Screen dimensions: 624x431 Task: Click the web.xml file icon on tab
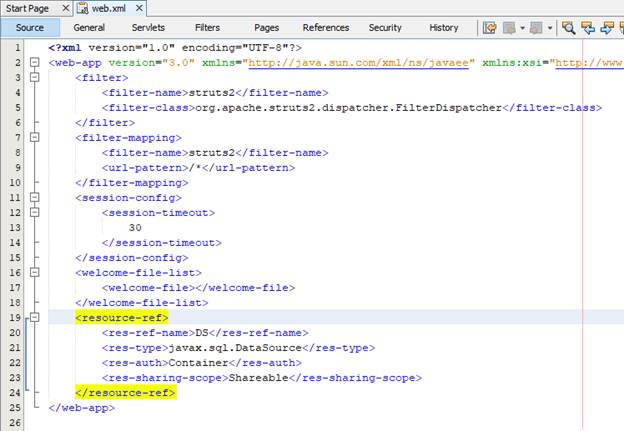coord(82,8)
